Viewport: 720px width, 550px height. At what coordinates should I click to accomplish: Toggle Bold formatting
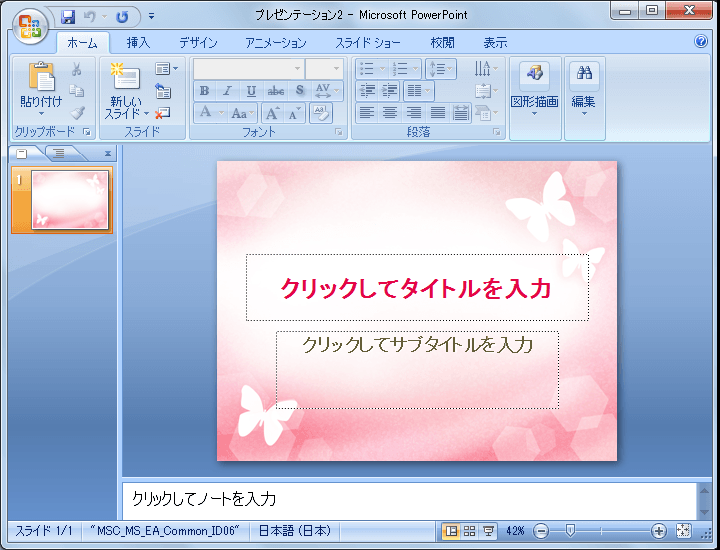tap(205, 91)
